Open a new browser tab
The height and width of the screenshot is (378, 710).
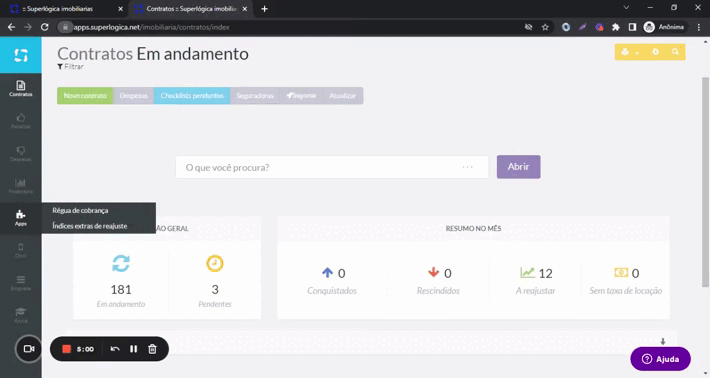tap(264, 9)
